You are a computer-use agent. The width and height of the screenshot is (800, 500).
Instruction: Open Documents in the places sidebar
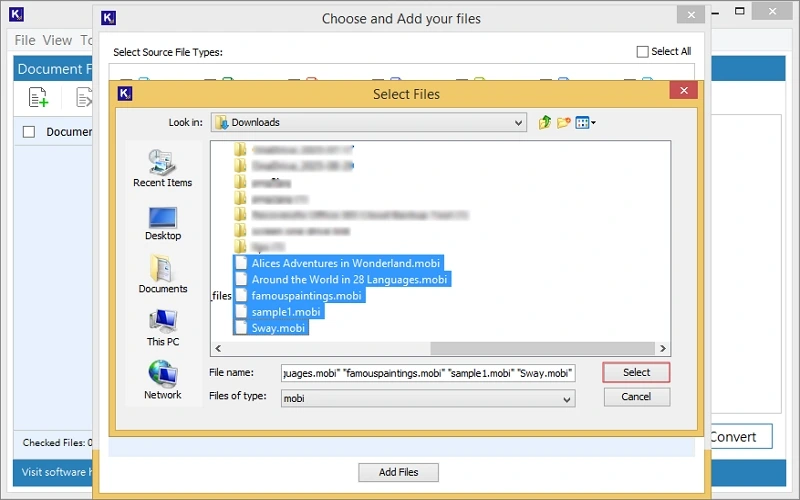tap(163, 274)
